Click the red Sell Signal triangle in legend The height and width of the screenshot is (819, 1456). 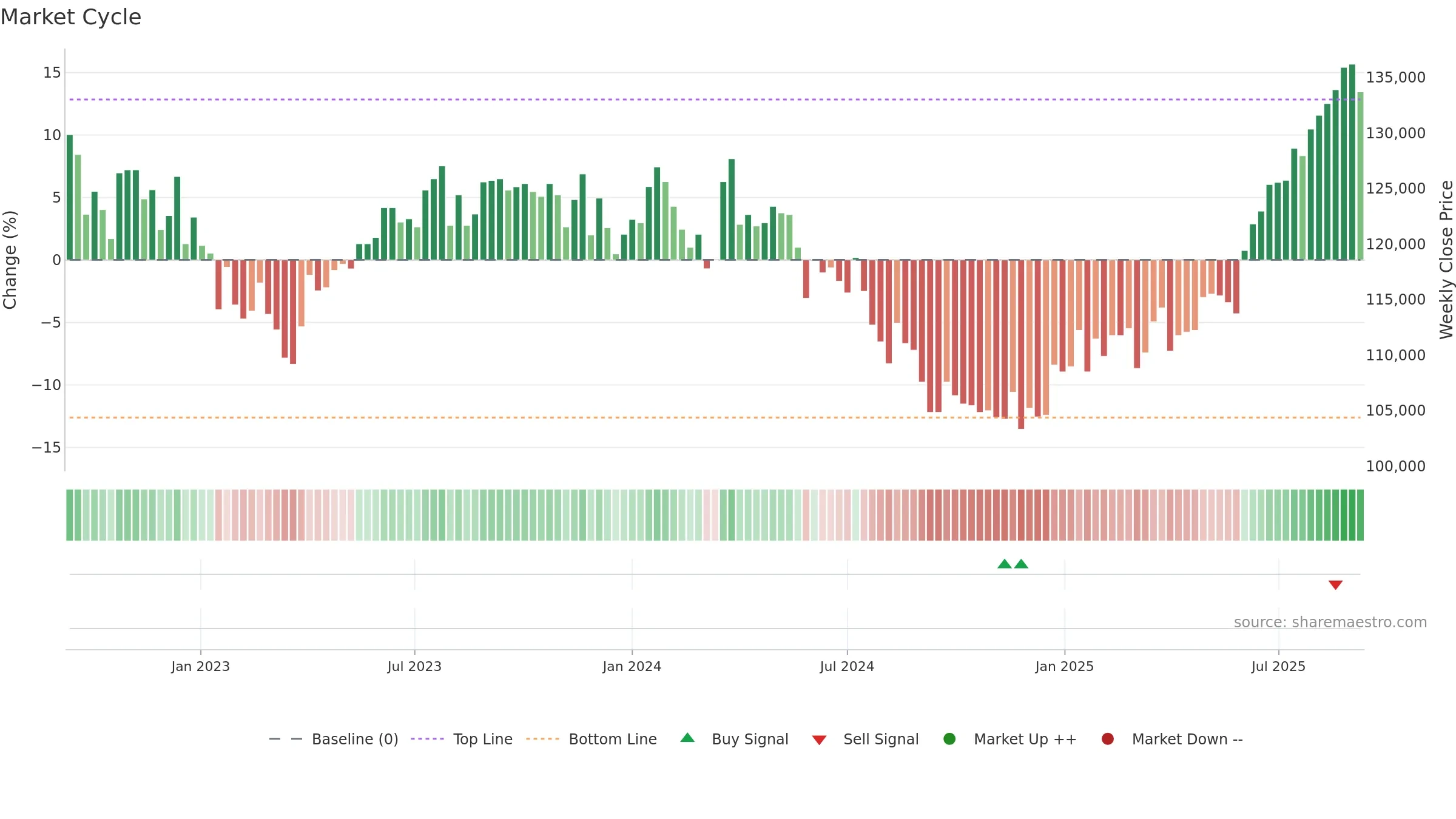[819, 740]
